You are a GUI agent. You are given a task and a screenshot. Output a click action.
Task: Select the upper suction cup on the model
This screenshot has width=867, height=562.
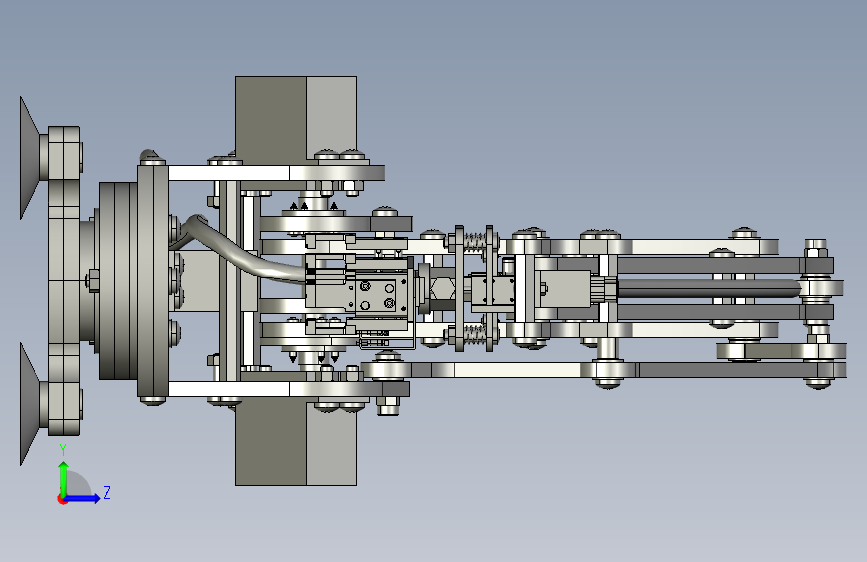tap(30, 158)
